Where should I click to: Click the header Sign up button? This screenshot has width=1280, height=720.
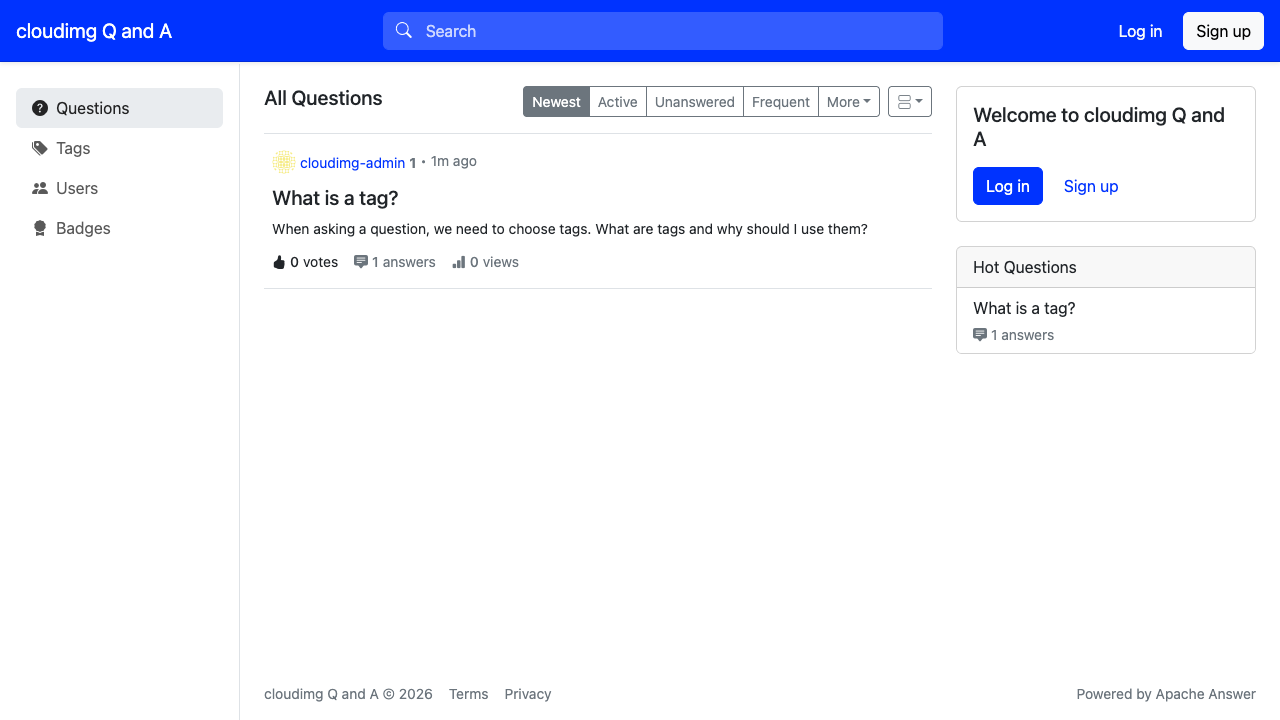coord(1223,31)
